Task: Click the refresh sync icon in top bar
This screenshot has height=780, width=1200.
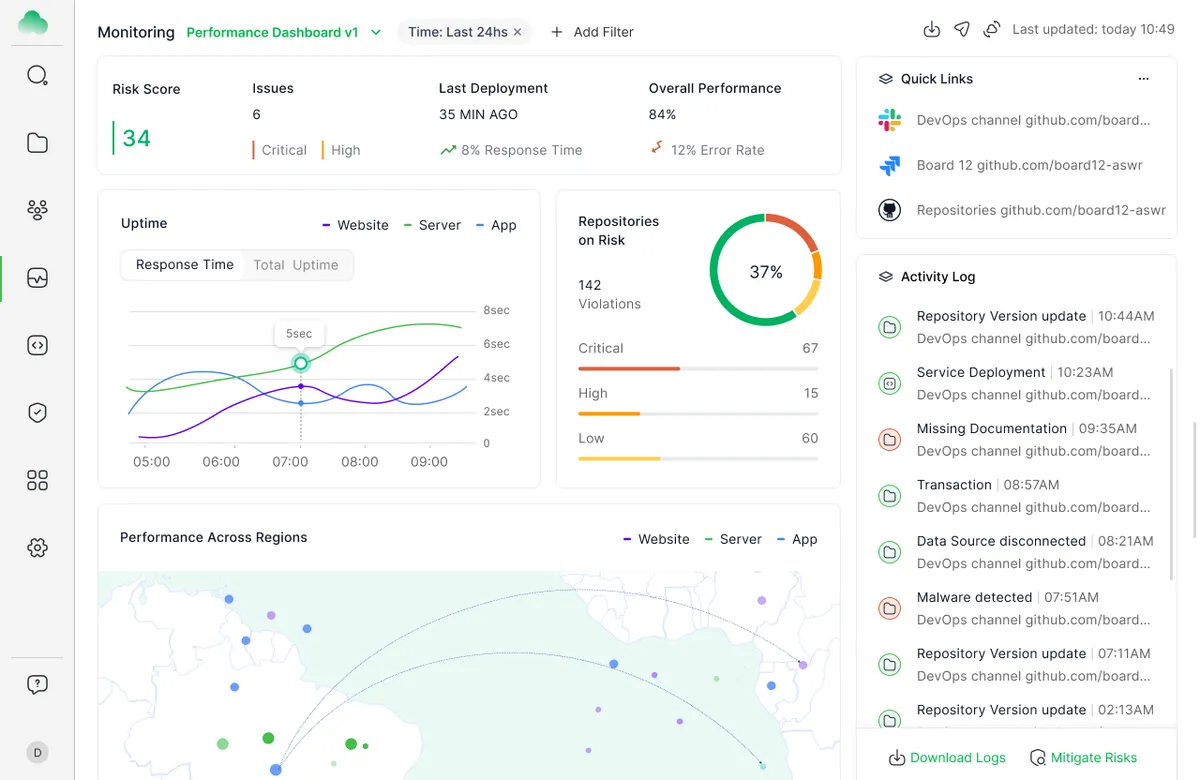Action: [992, 30]
